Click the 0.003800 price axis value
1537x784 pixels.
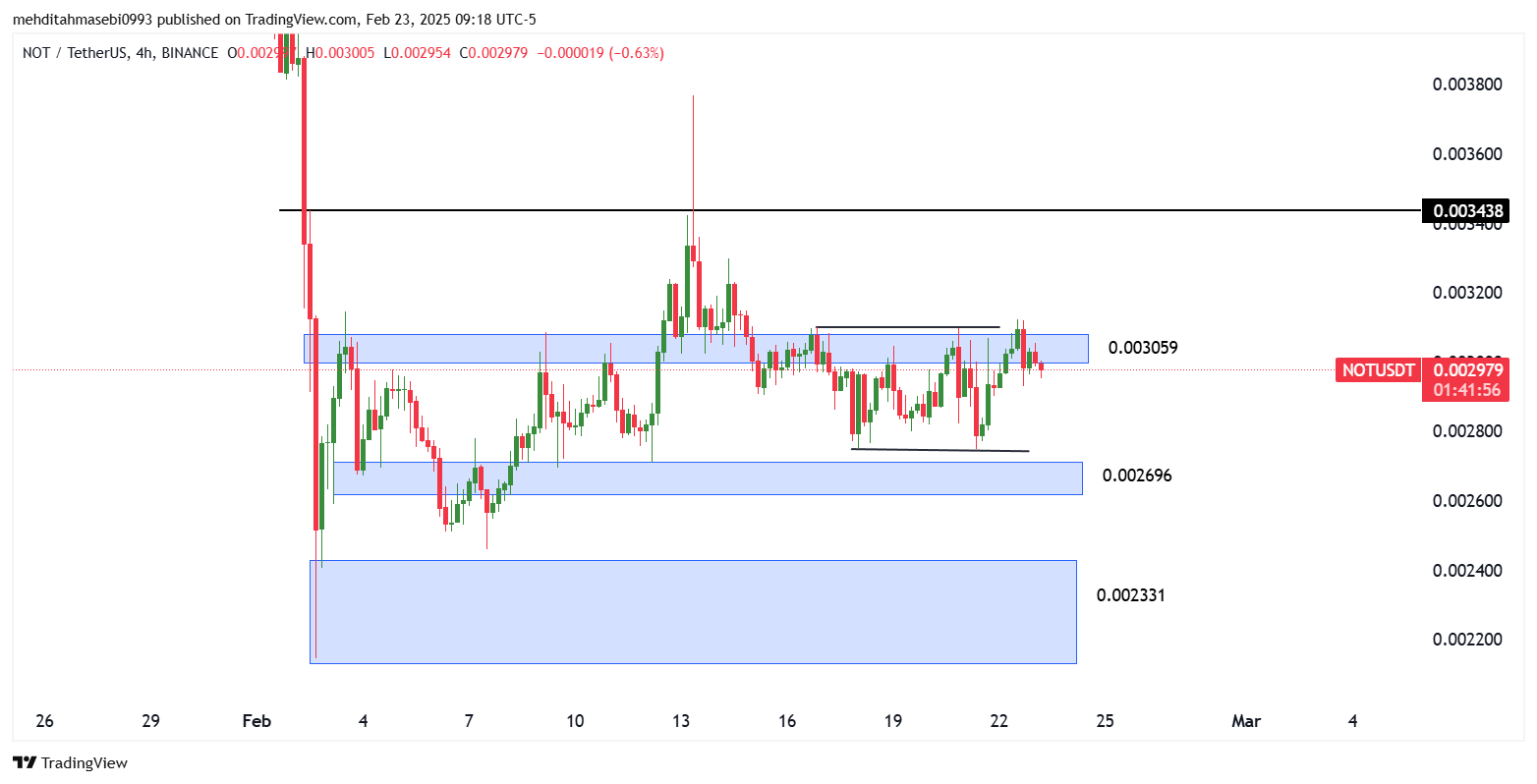pos(1467,84)
